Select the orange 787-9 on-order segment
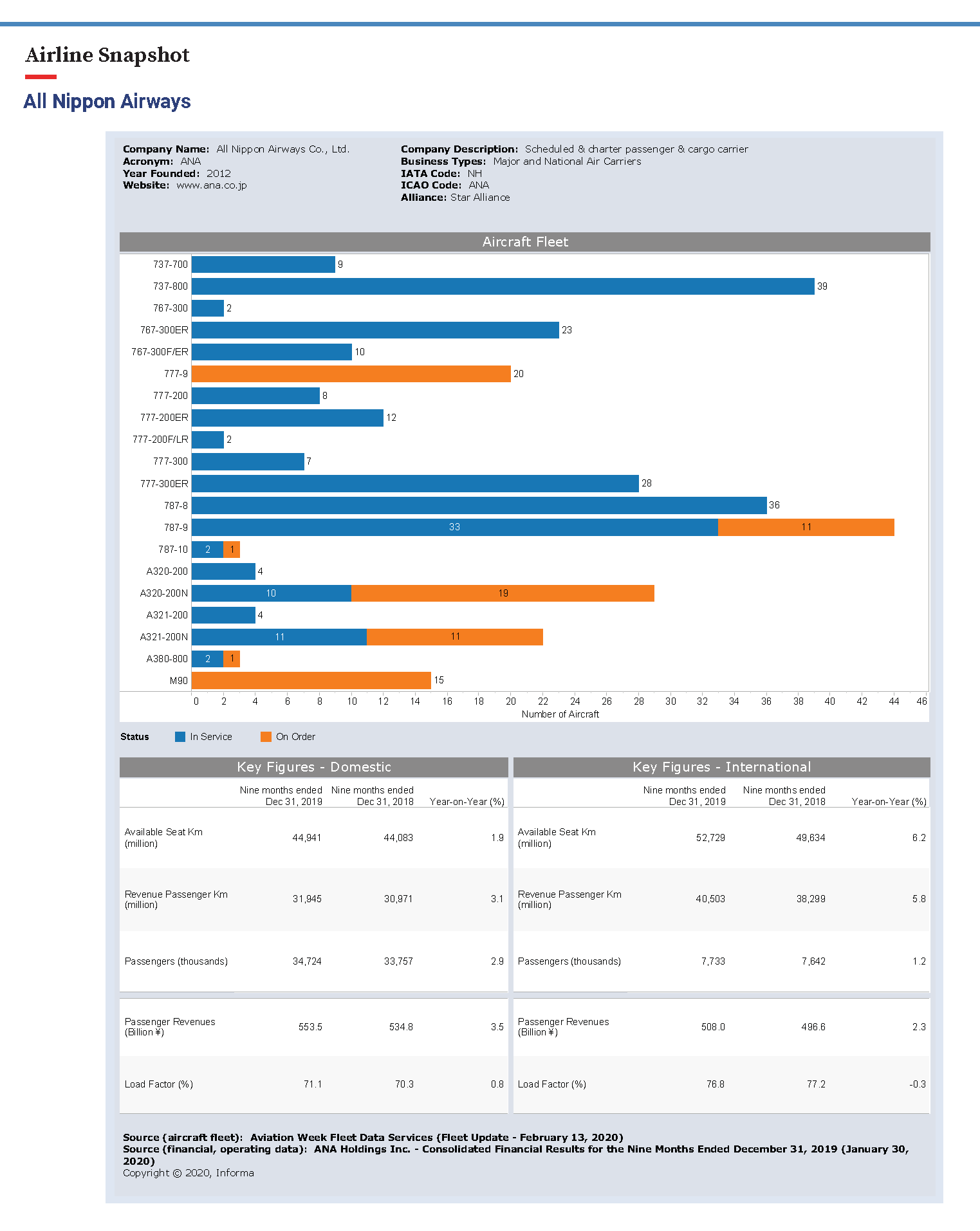Screen dimensions: 980x1231 pos(806,528)
